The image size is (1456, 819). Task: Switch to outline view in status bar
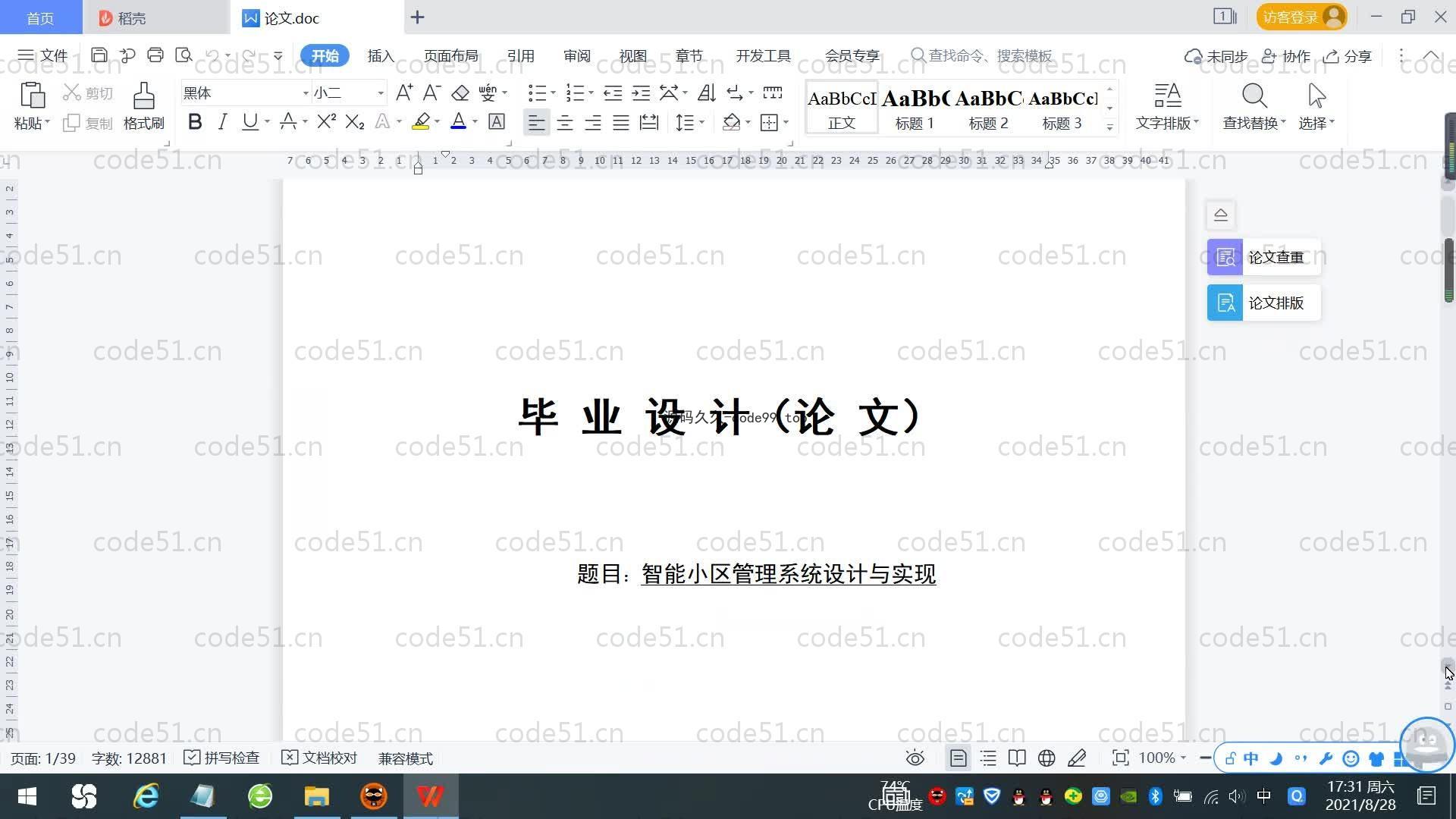click(988, 758)
